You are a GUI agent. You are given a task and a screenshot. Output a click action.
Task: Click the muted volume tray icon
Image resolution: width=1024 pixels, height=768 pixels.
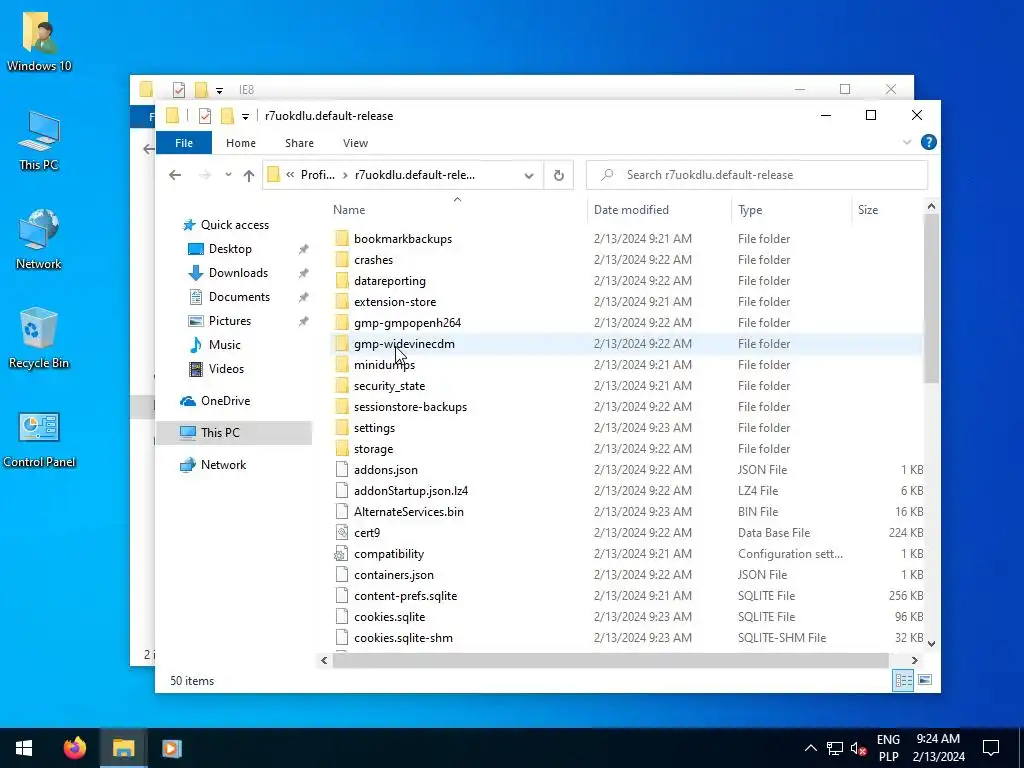(x=859, y=748)
